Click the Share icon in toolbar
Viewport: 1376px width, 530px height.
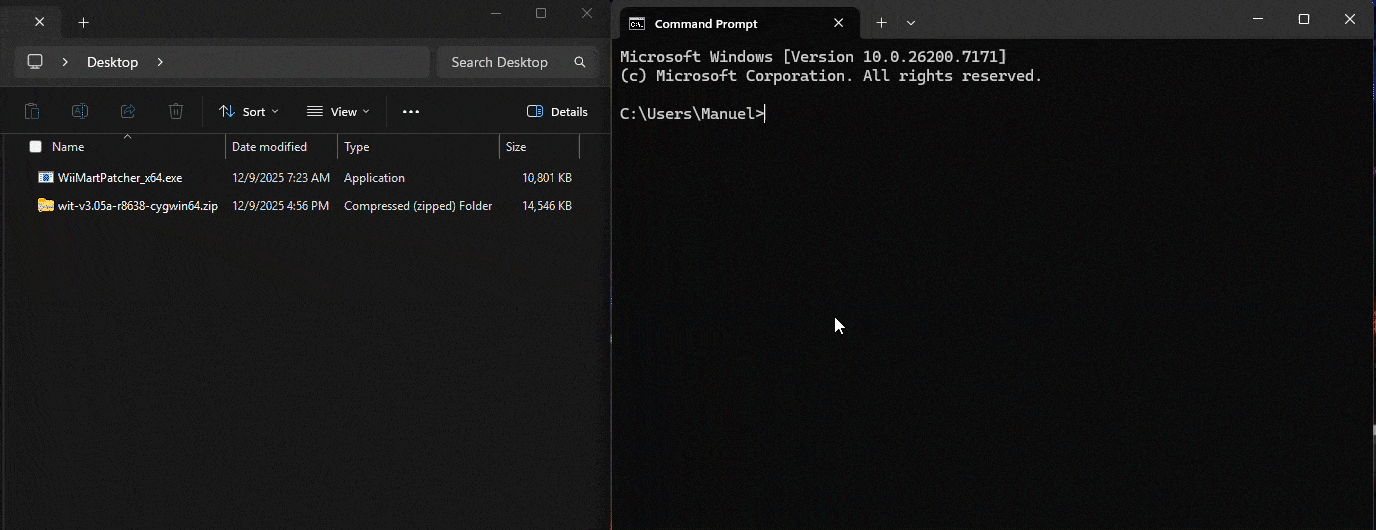[128, 112]
